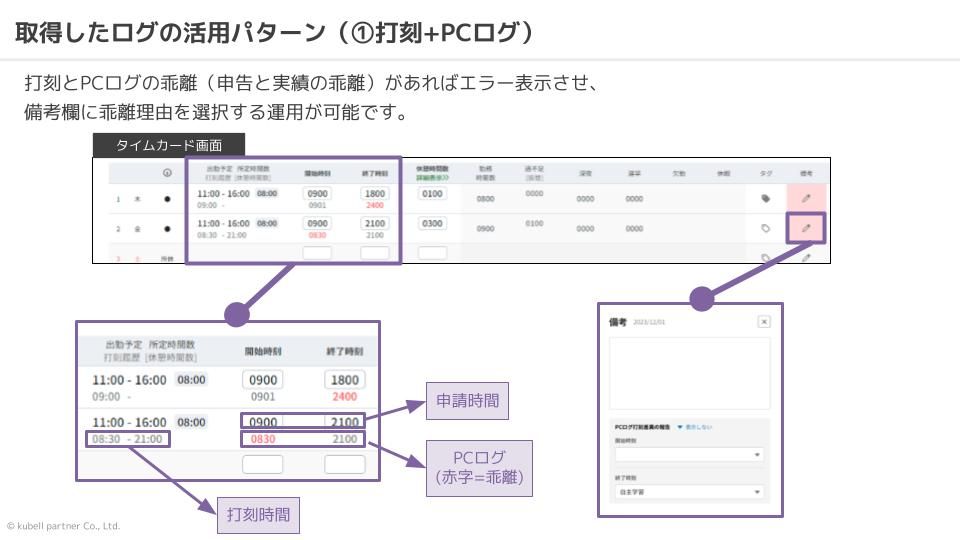Close the 備考 remarks dialog
This screenshot has height=540, width=960.
pyautogui.click(x=763, y=322)
